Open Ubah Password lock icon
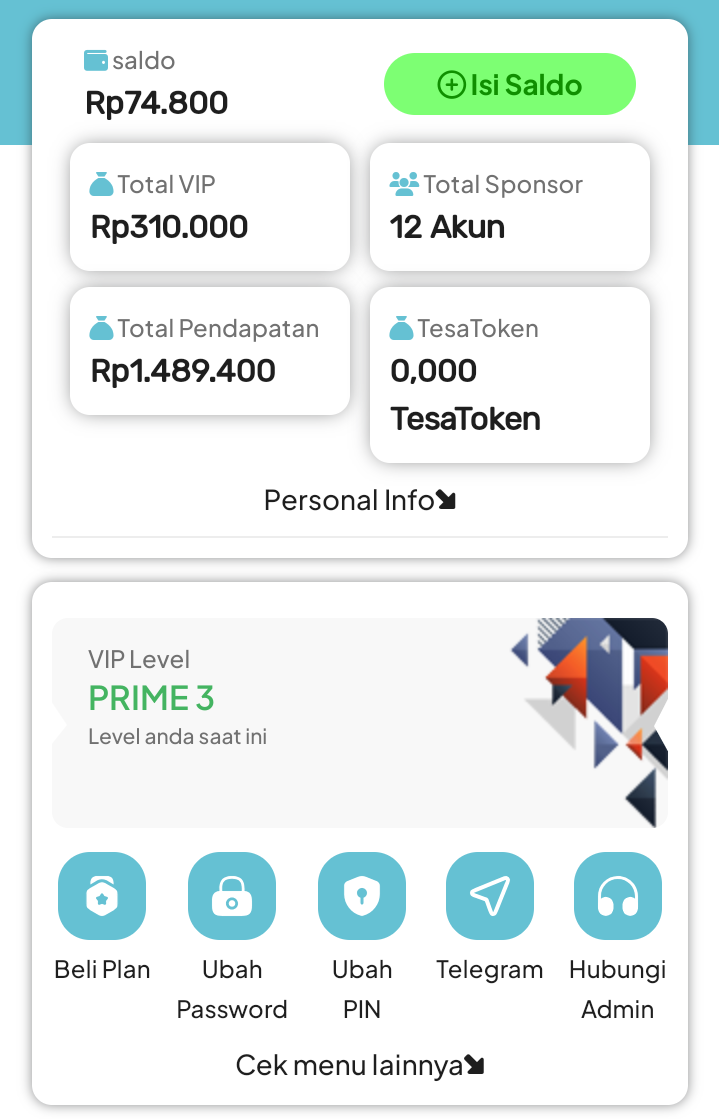This screenshot has width=719, height=1119. pyautogui.click(x=232, y=896)
